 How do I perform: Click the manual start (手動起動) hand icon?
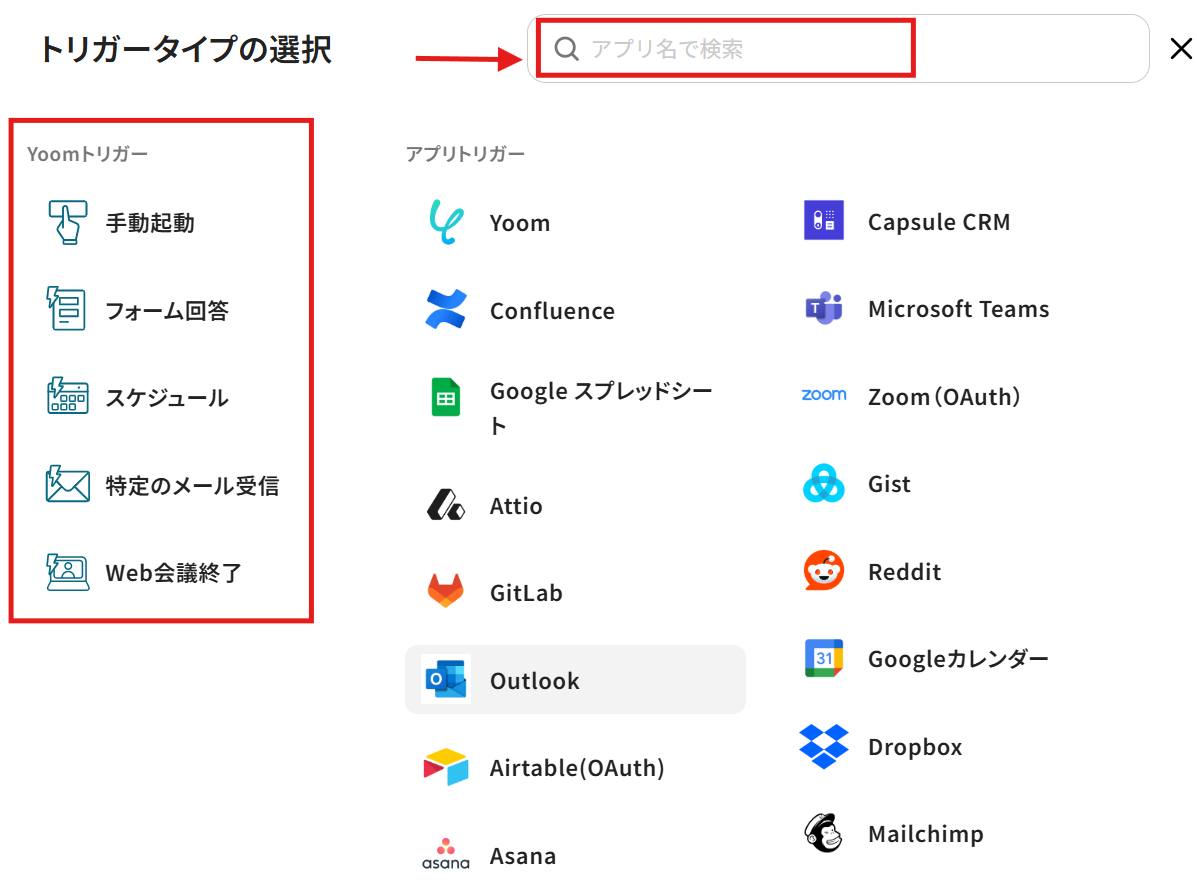click(x=67, y=222)
